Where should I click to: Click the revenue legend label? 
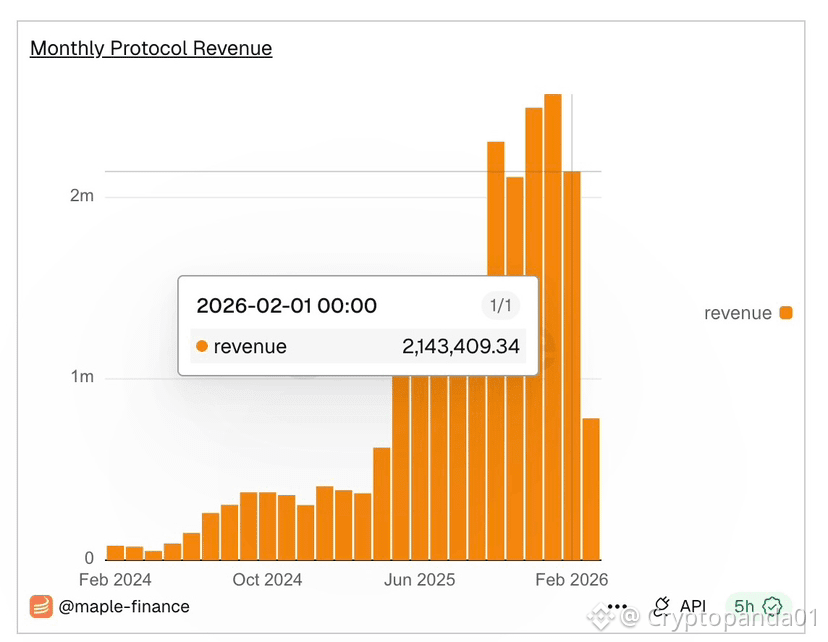tap(738, 313)
